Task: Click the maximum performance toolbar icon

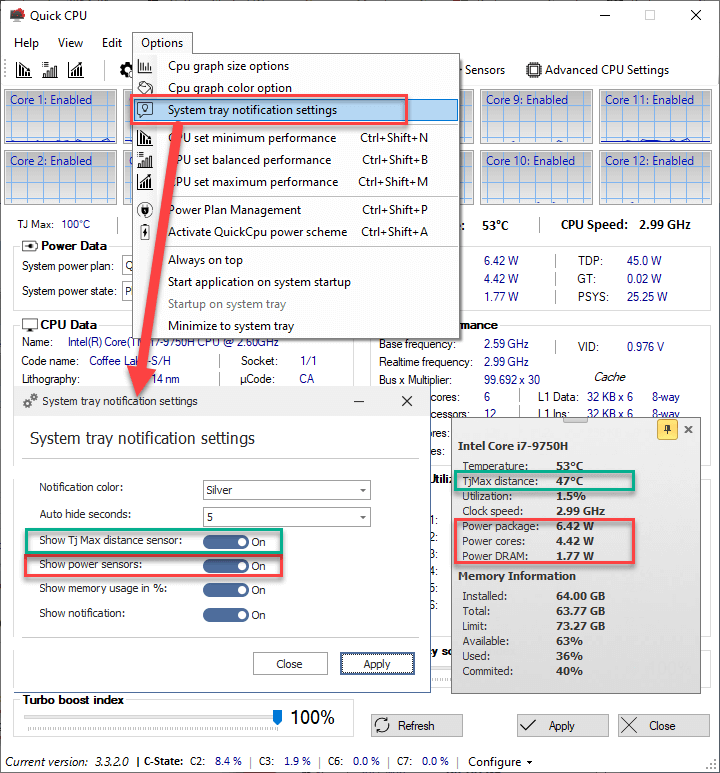Action: click(75, 70)
